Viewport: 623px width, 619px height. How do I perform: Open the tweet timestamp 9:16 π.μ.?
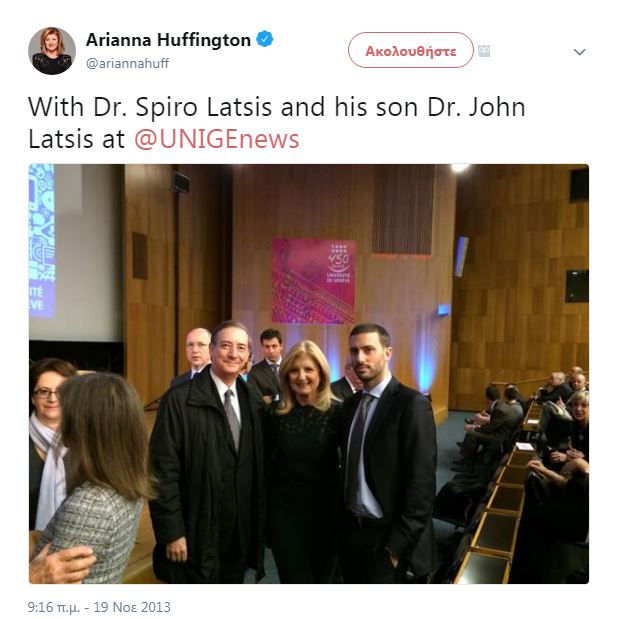coord(54,607)
